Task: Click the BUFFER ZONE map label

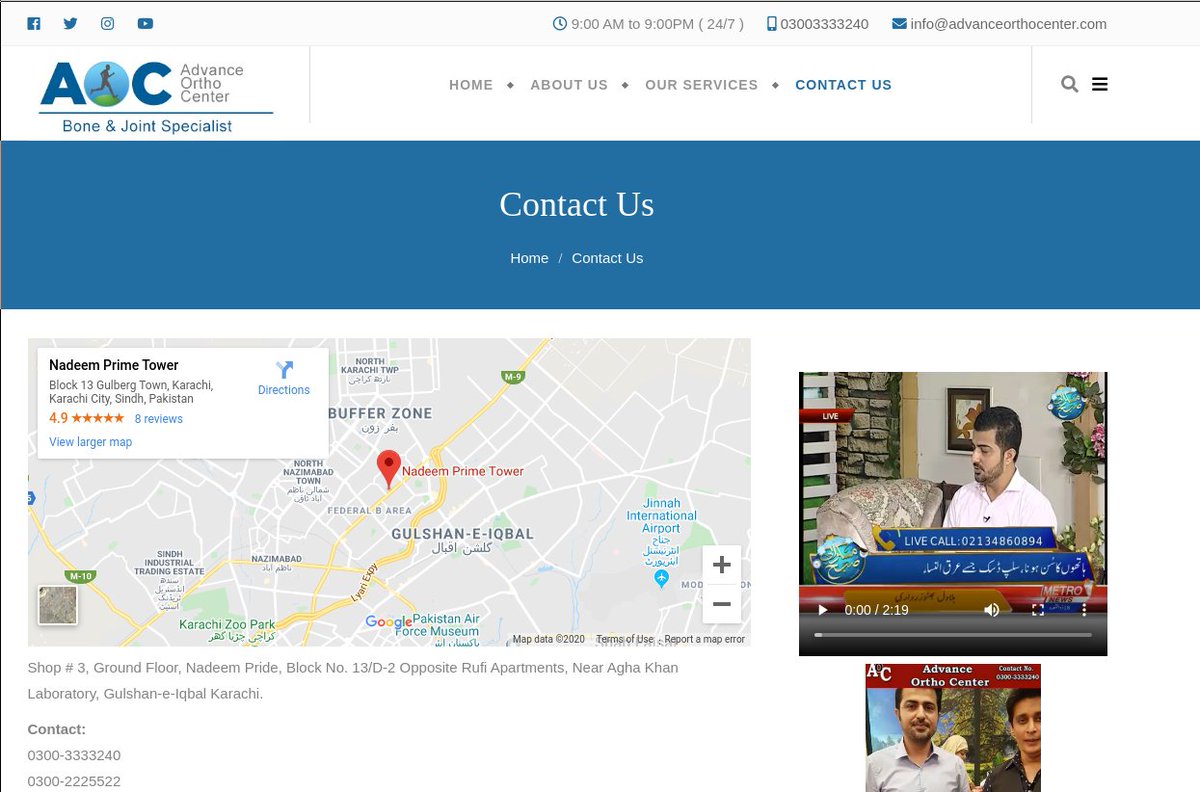Action: tap(380, 419)
